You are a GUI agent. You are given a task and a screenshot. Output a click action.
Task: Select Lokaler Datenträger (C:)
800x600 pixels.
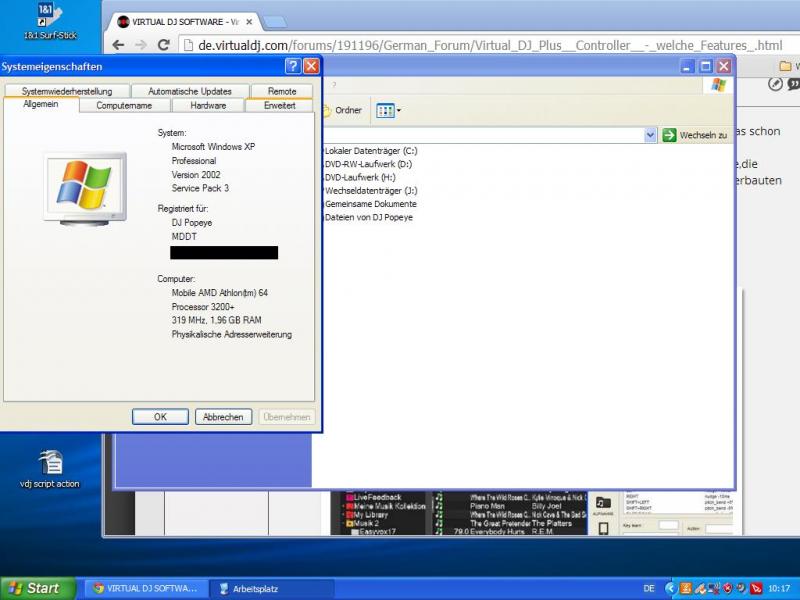click(371, 151)
